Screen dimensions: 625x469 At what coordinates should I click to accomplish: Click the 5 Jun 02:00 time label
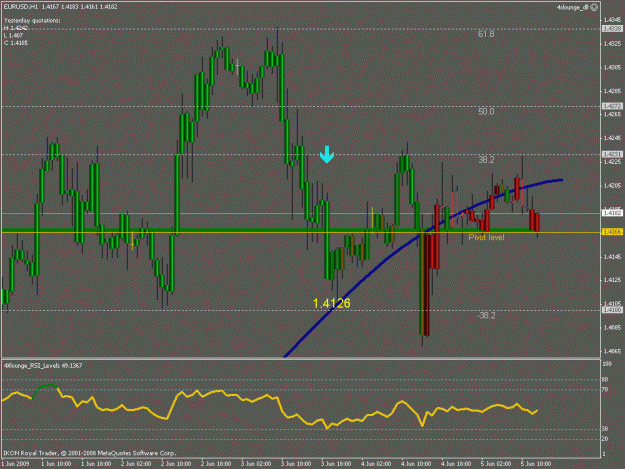click(495, 464)
